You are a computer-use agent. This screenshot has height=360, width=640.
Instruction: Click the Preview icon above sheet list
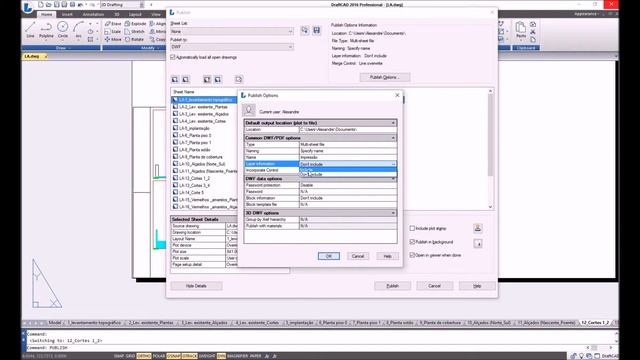pos(239,79)
